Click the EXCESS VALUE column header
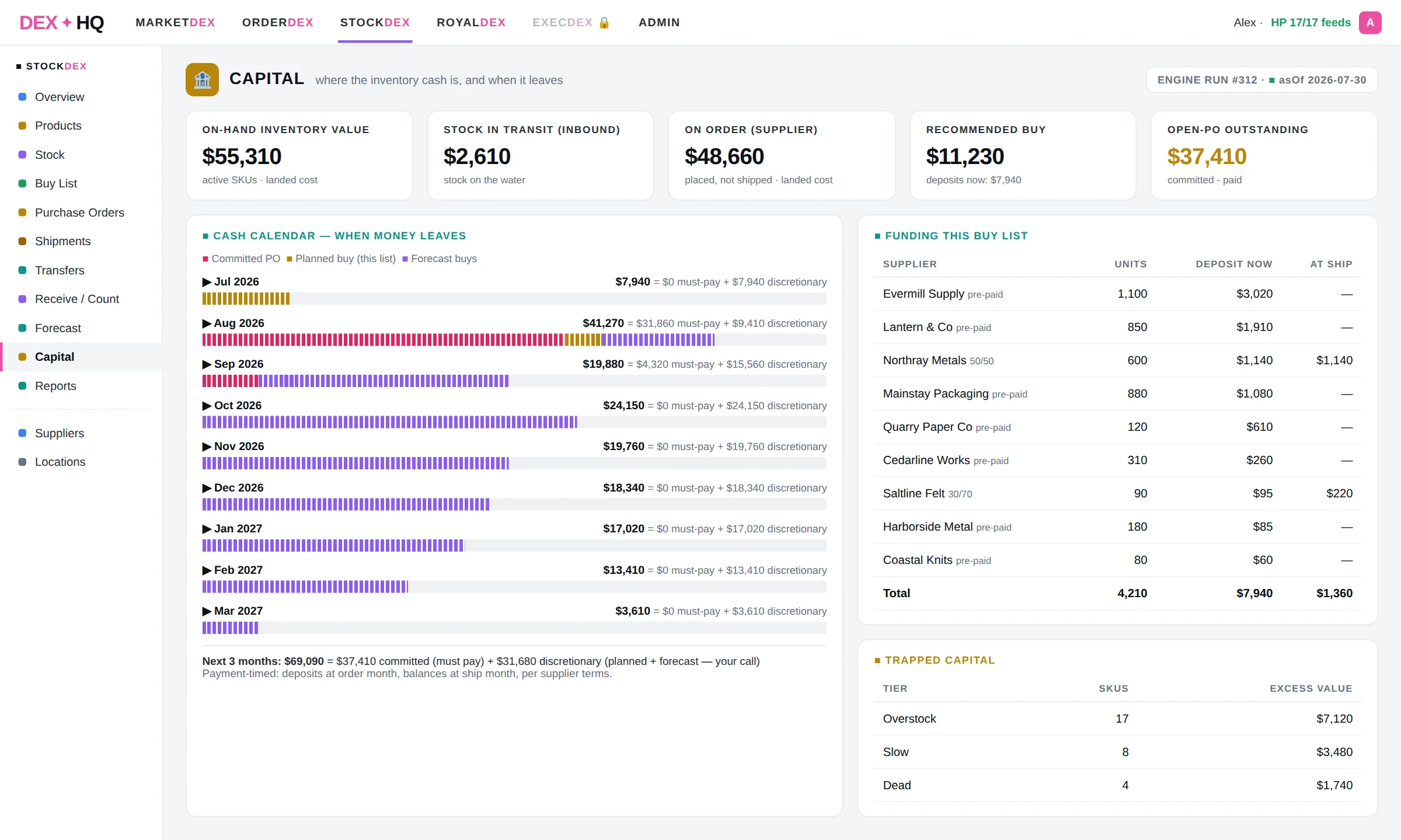This screenshot has width=1401, height=840. click(1311, 689)
